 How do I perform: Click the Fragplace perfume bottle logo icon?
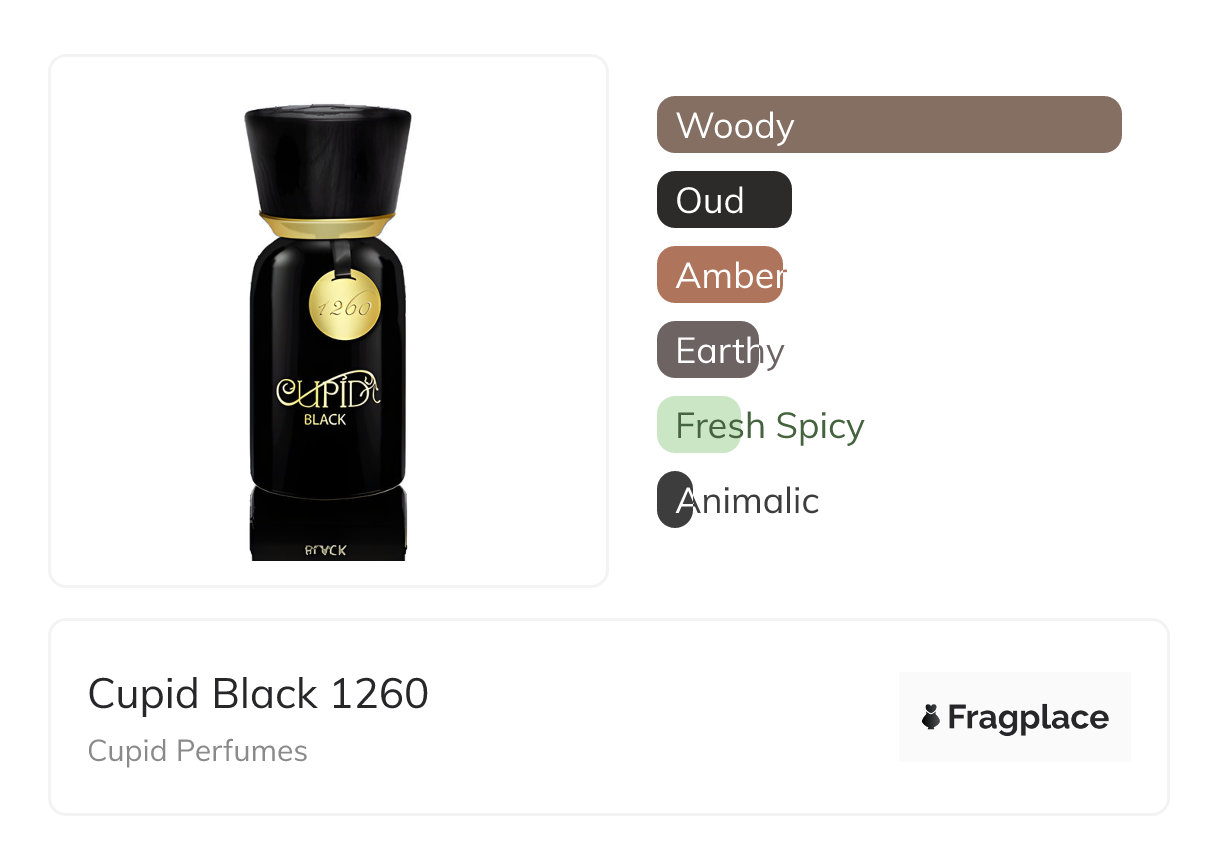click(x=931, y=717)
